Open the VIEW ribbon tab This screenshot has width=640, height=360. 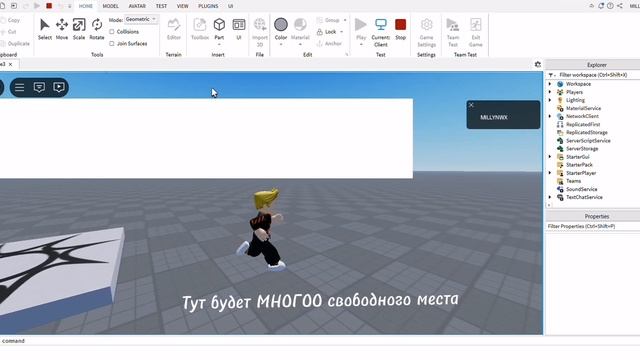pyautogui.click(x=182, y=6)
